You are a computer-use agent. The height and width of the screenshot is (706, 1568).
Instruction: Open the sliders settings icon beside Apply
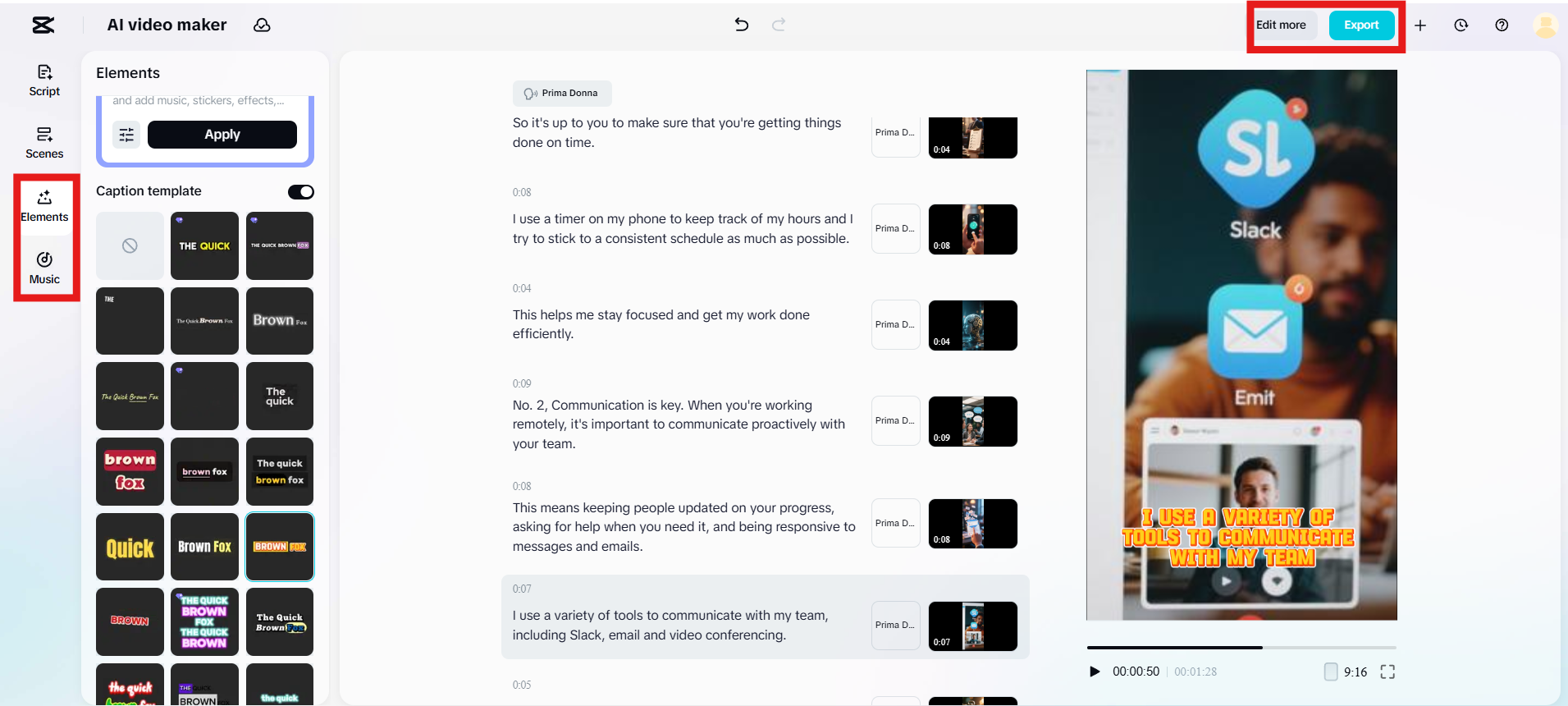[x=126, y=135]
